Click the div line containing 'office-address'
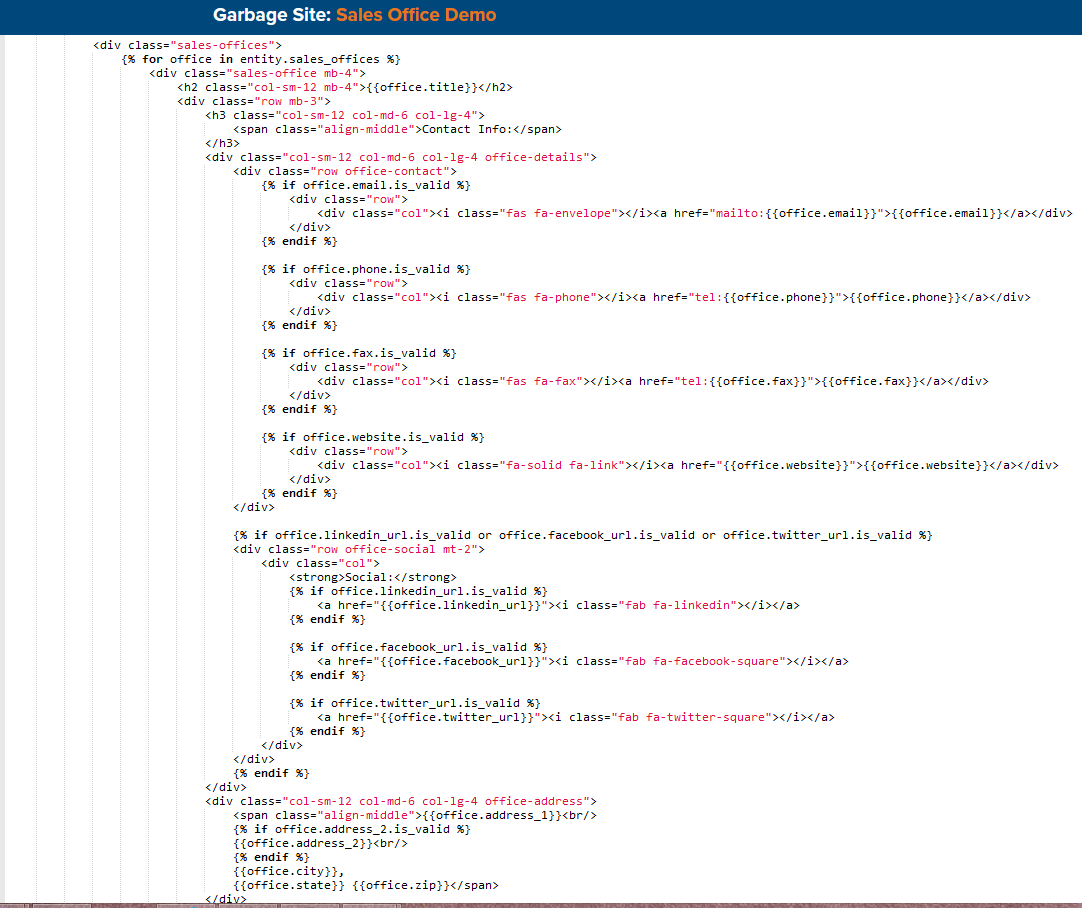1082x908 pixels. [x=401, y=802]
